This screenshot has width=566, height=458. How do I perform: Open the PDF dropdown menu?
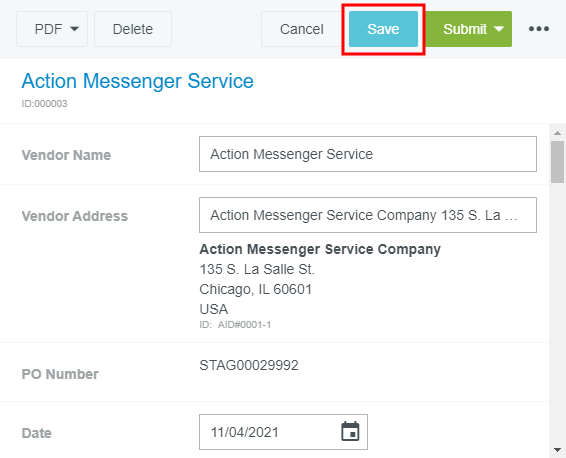[52, 29]
